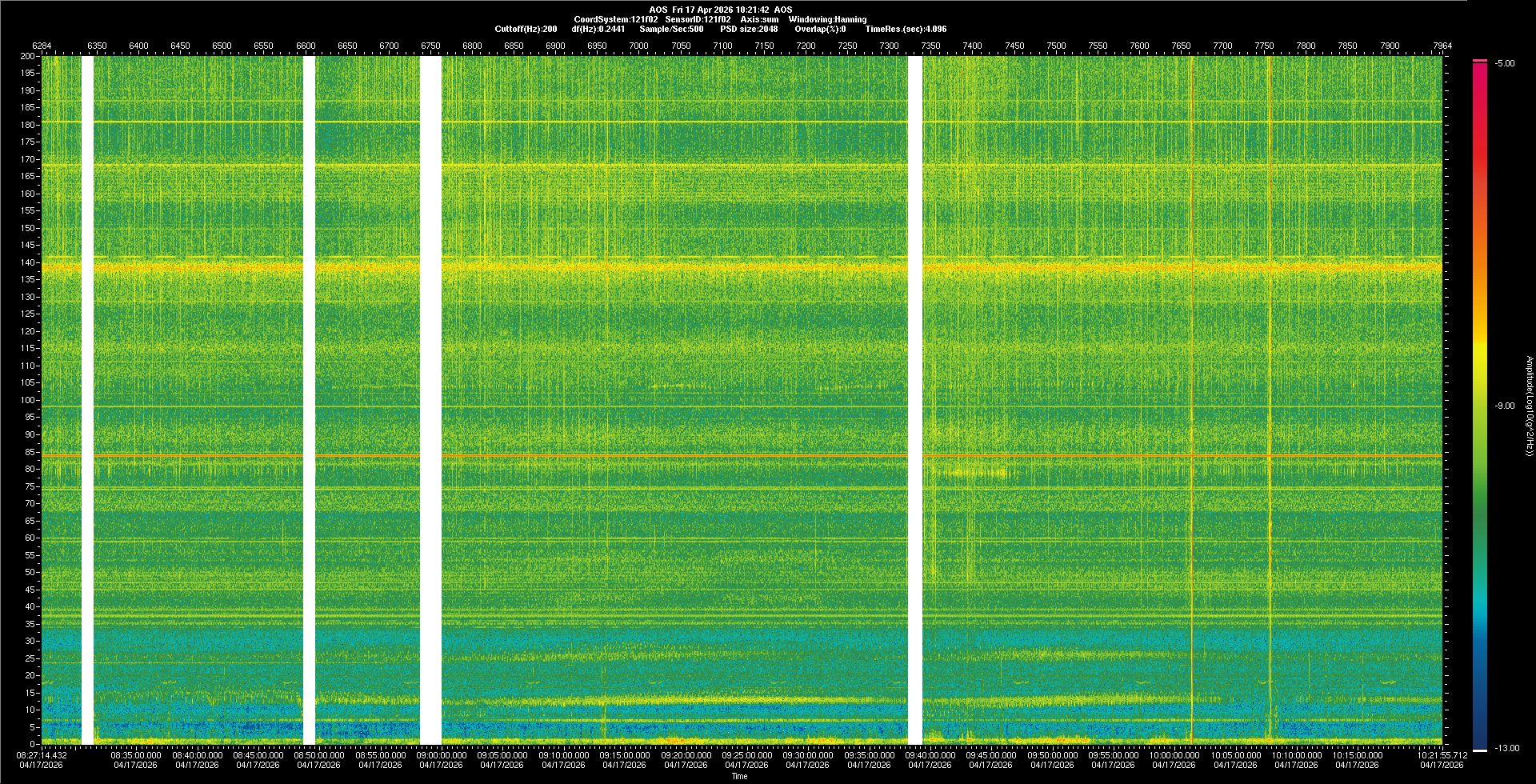Click the Windowing:Hanning header text

[x=827, y=20]
